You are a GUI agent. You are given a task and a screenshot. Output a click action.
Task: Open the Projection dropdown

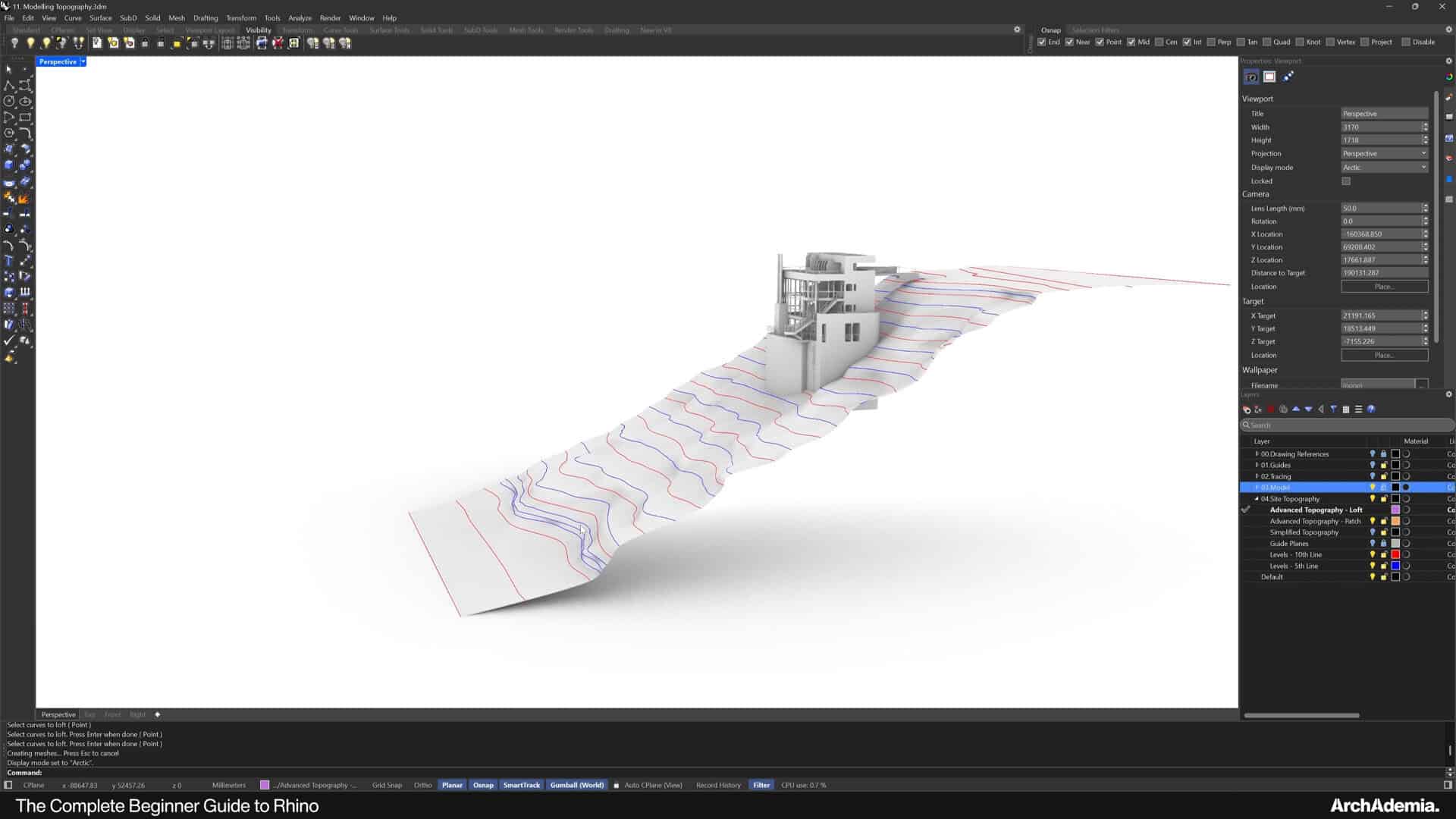pos(1385,154)
